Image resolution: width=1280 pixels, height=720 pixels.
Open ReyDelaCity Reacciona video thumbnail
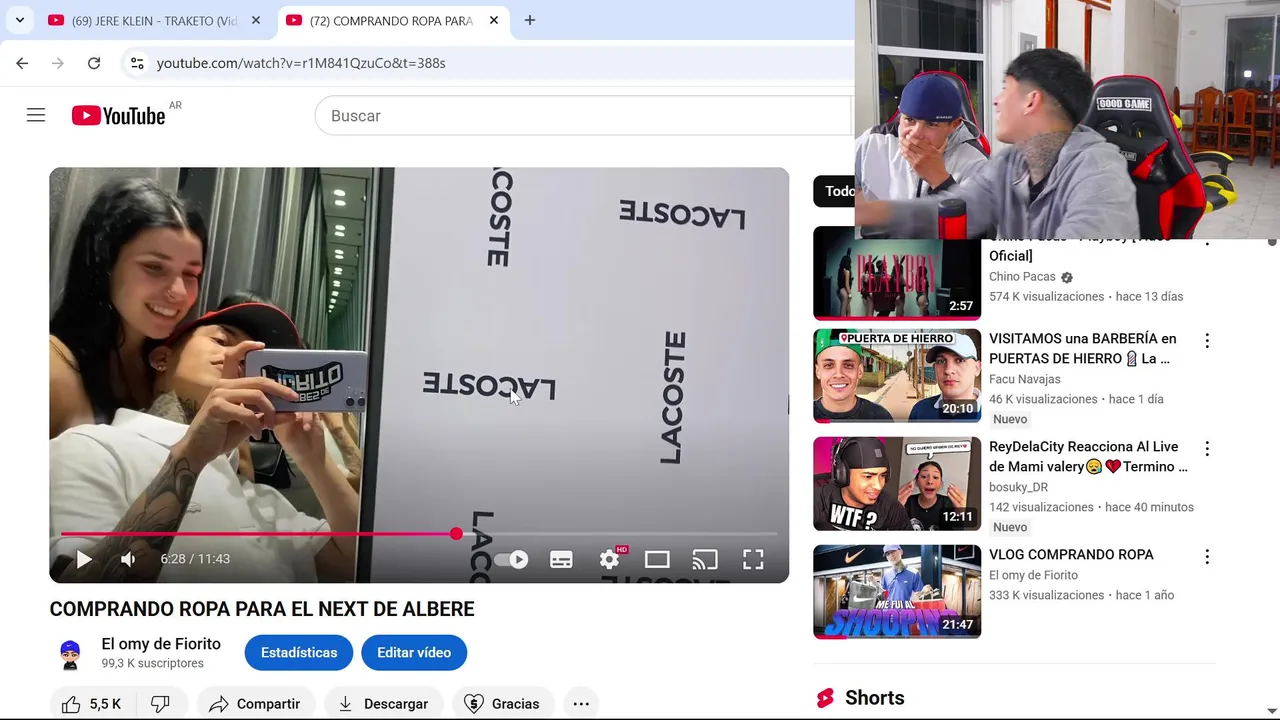[897, 484]
